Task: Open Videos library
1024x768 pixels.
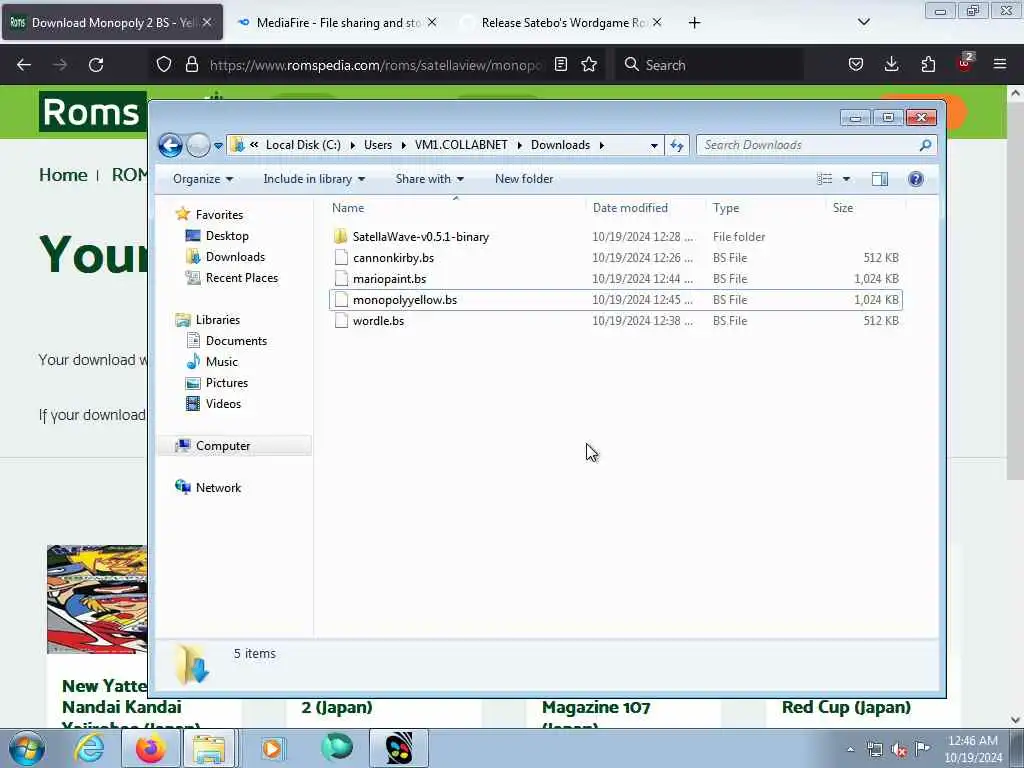Action: click(223, 404)
